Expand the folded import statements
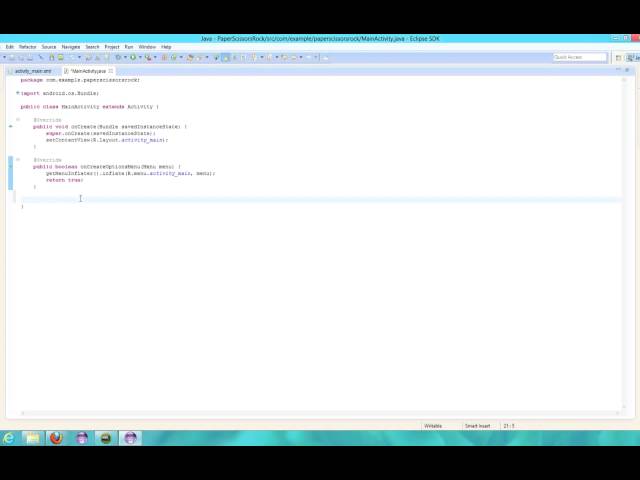 [x=18, y=93]
